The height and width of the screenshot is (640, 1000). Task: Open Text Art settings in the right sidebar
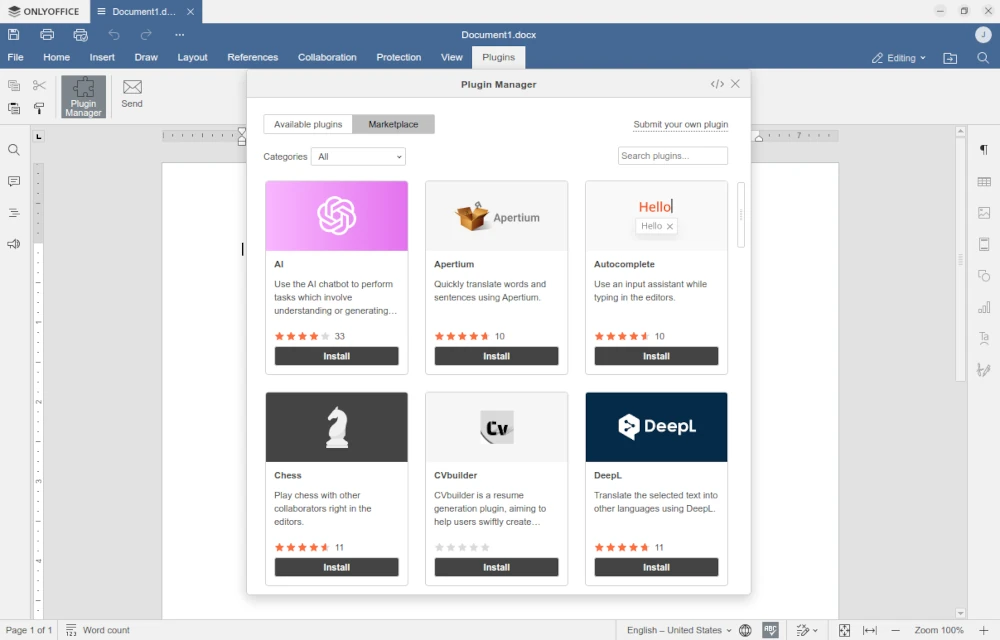[x=984, y=338]
